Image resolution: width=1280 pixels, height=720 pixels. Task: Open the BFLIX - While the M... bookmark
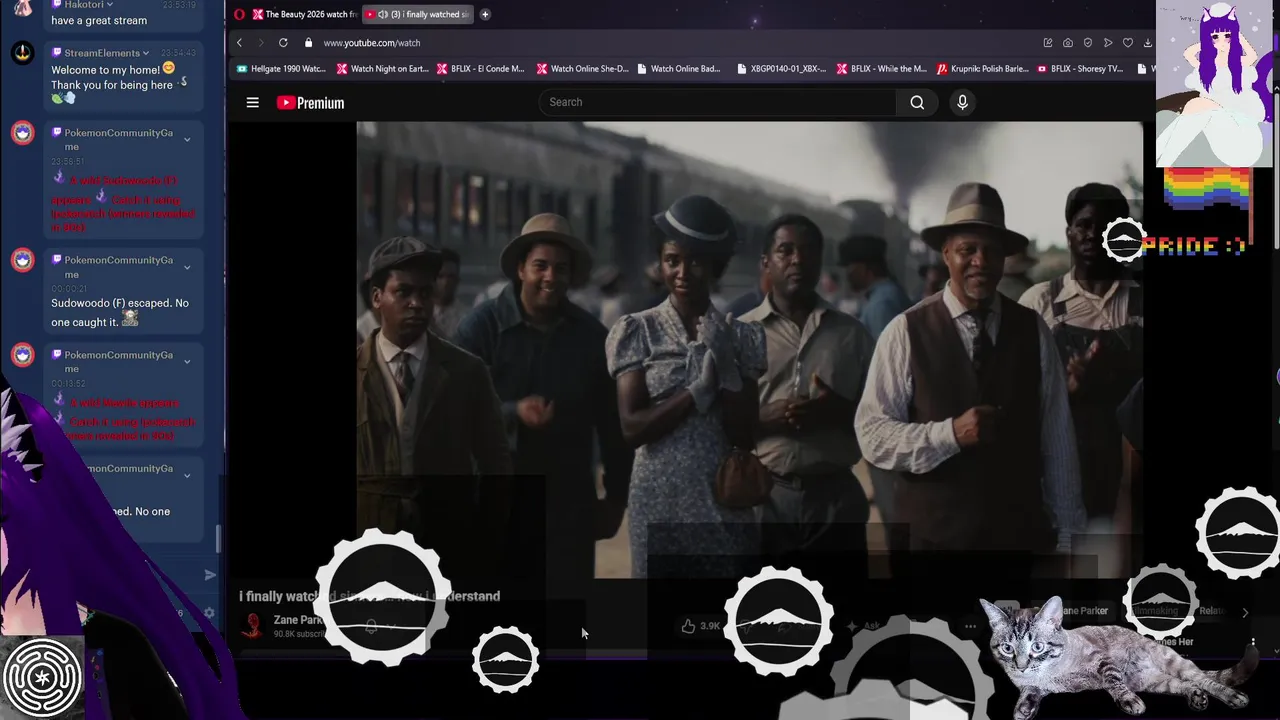881,69
